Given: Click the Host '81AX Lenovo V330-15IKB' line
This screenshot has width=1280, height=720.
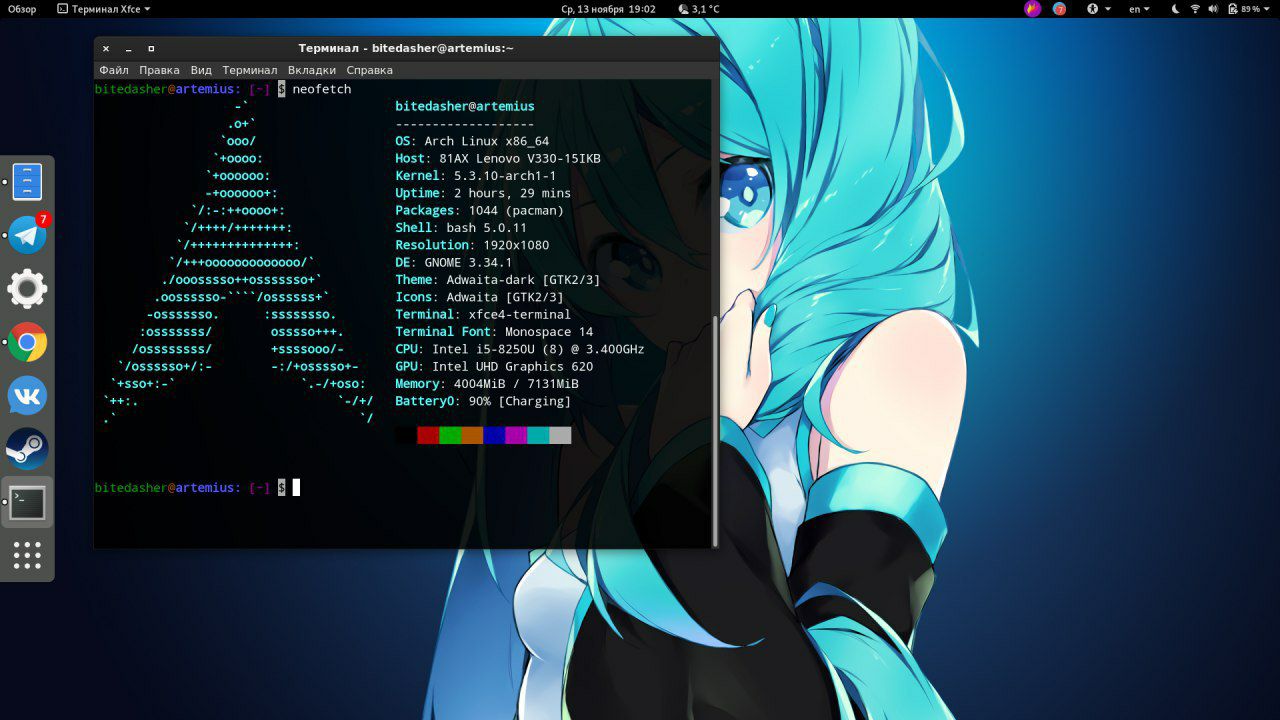Looking at the screenshot, I should point(498,158).
